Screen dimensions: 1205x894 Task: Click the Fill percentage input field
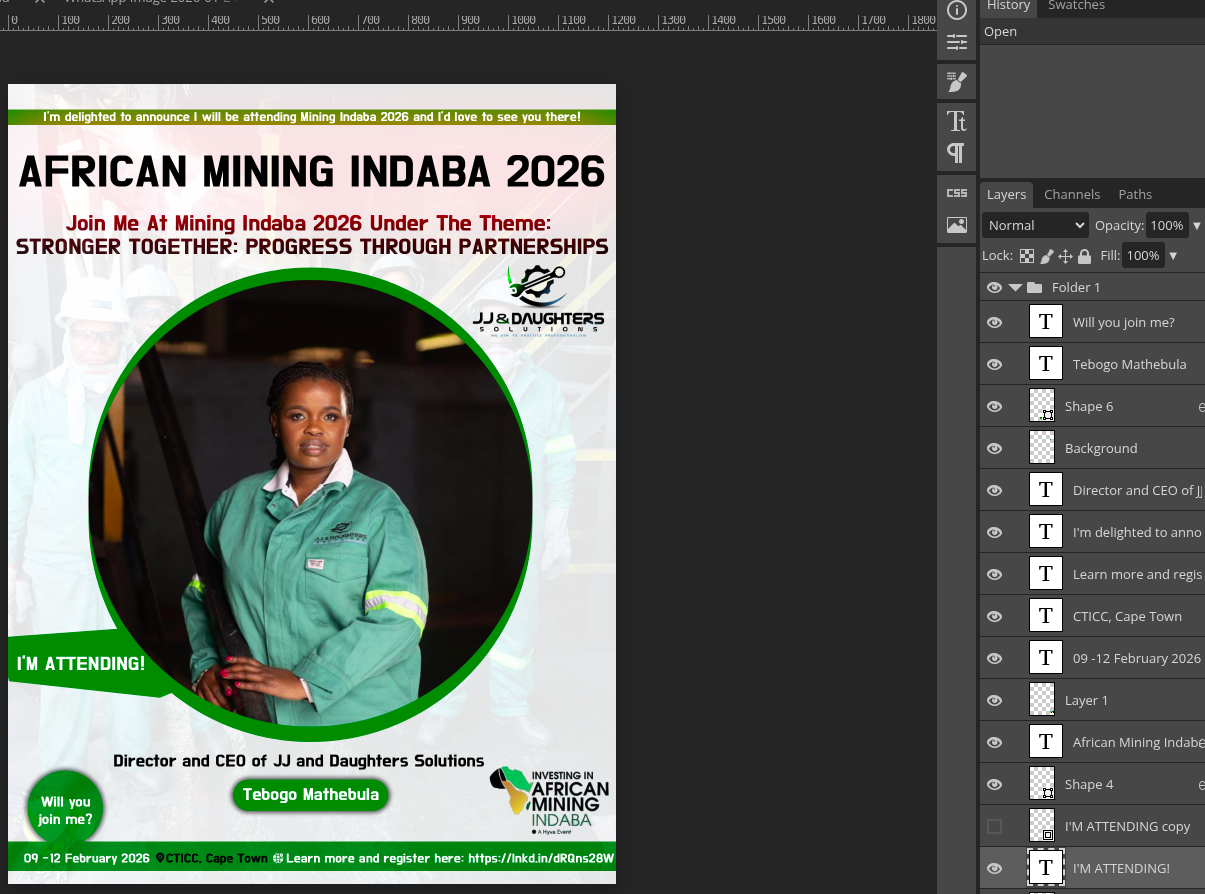1142,256
